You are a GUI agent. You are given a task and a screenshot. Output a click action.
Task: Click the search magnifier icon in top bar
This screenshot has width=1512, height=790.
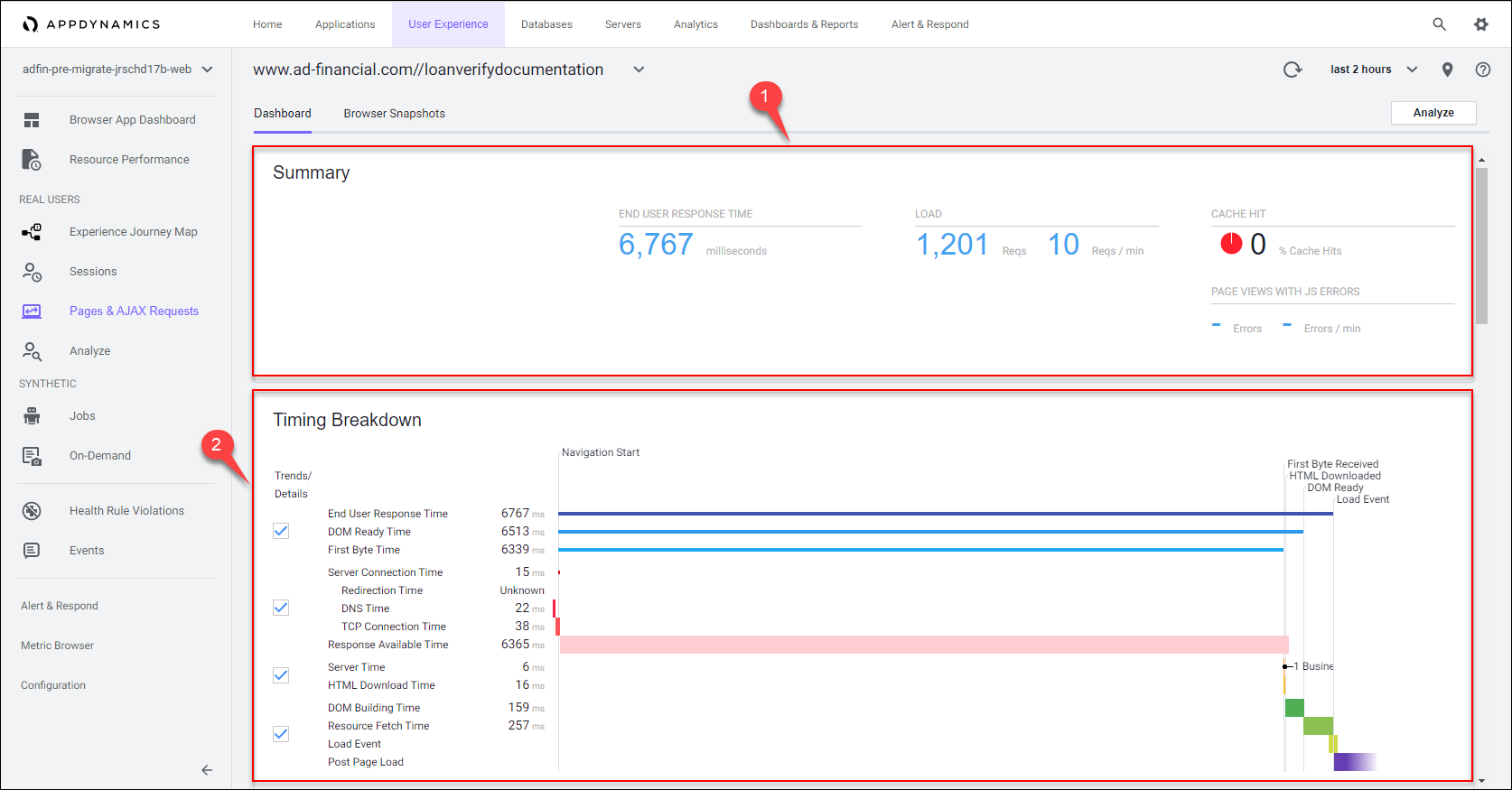[x=1439, y=24]
